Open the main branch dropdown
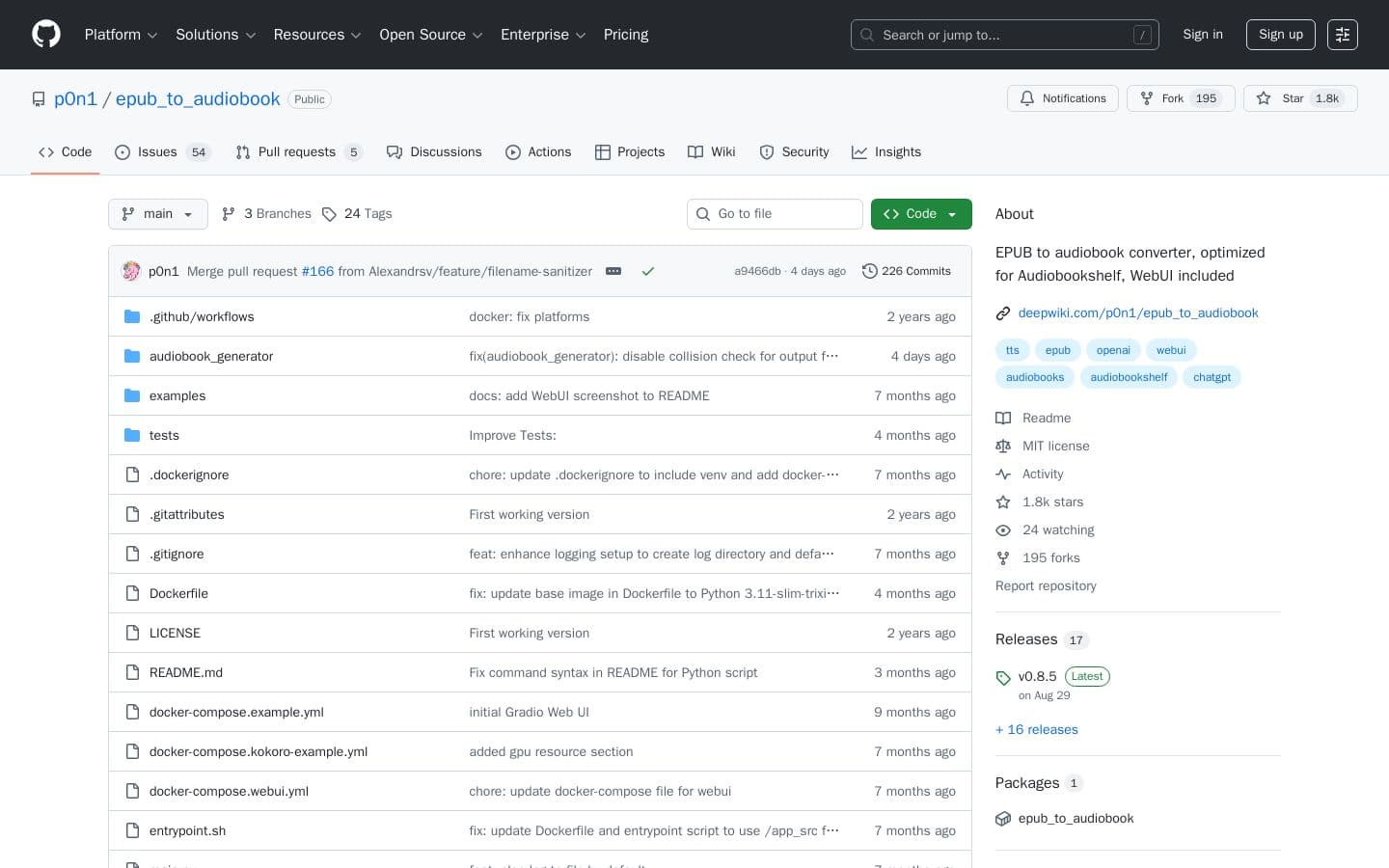 tap(158, 214)
